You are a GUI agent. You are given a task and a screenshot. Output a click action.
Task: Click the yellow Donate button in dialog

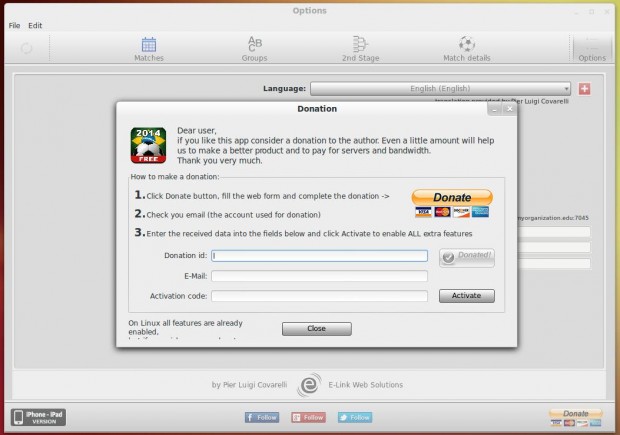click(451, 198)
